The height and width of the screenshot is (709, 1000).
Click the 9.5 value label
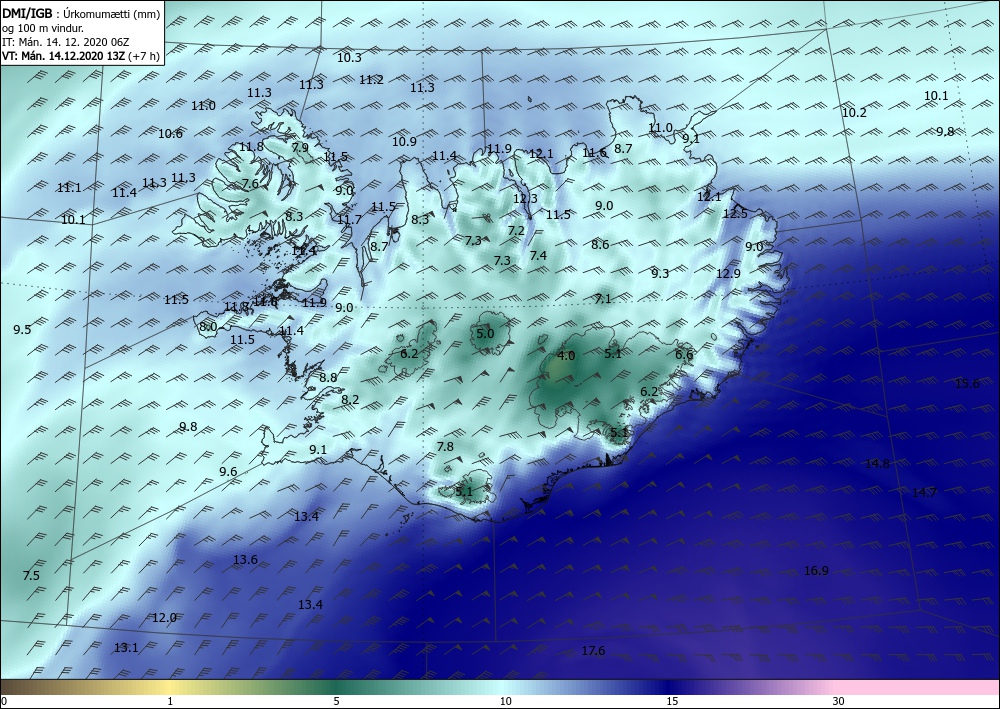pyautogui.click(x=22, y=330)
